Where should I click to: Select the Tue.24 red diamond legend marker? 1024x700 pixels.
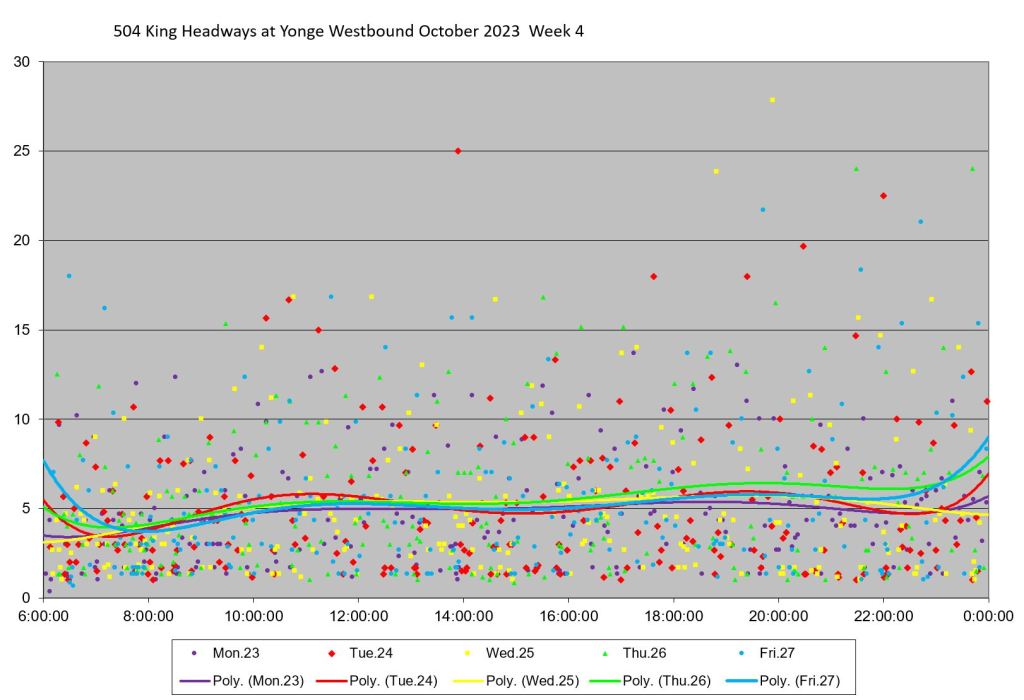(x=331, y=653)
